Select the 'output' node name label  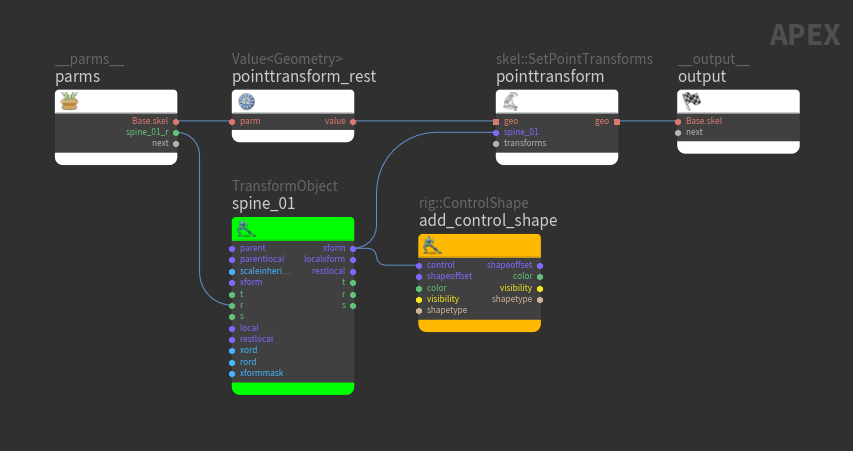[x=702, y=77]
